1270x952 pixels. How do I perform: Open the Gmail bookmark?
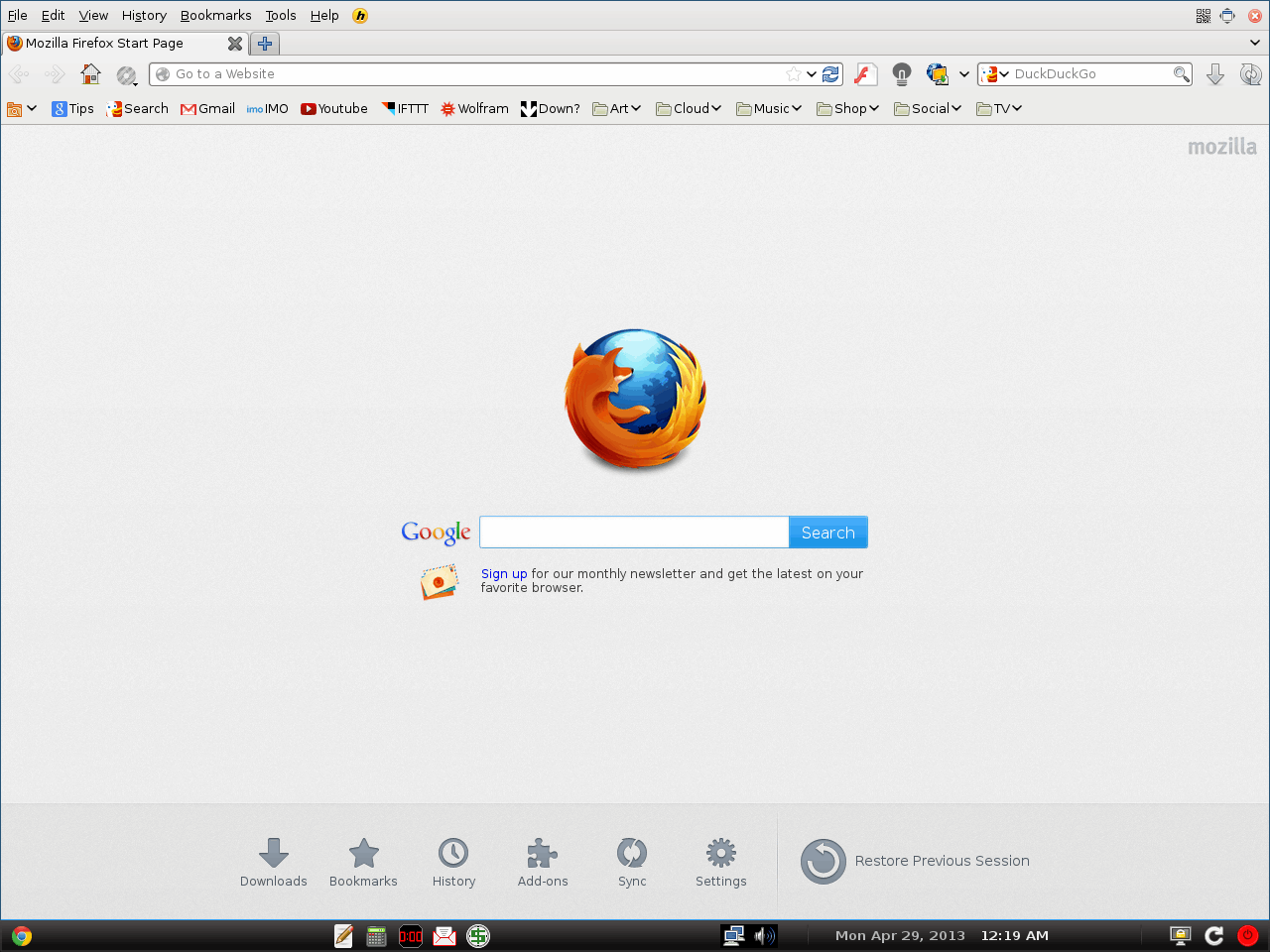coord(207,109)
